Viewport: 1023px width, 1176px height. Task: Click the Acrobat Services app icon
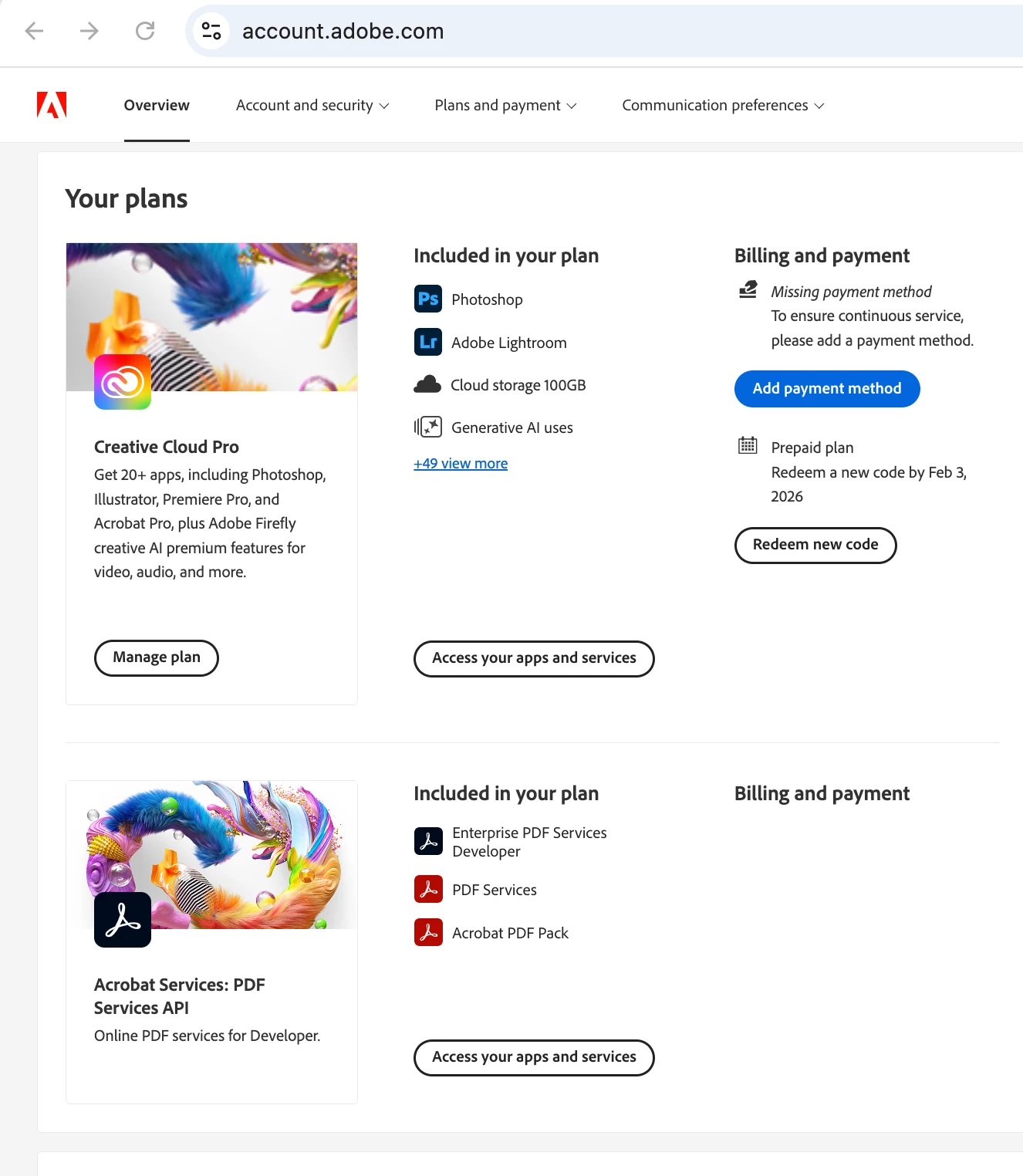(123, 920)
